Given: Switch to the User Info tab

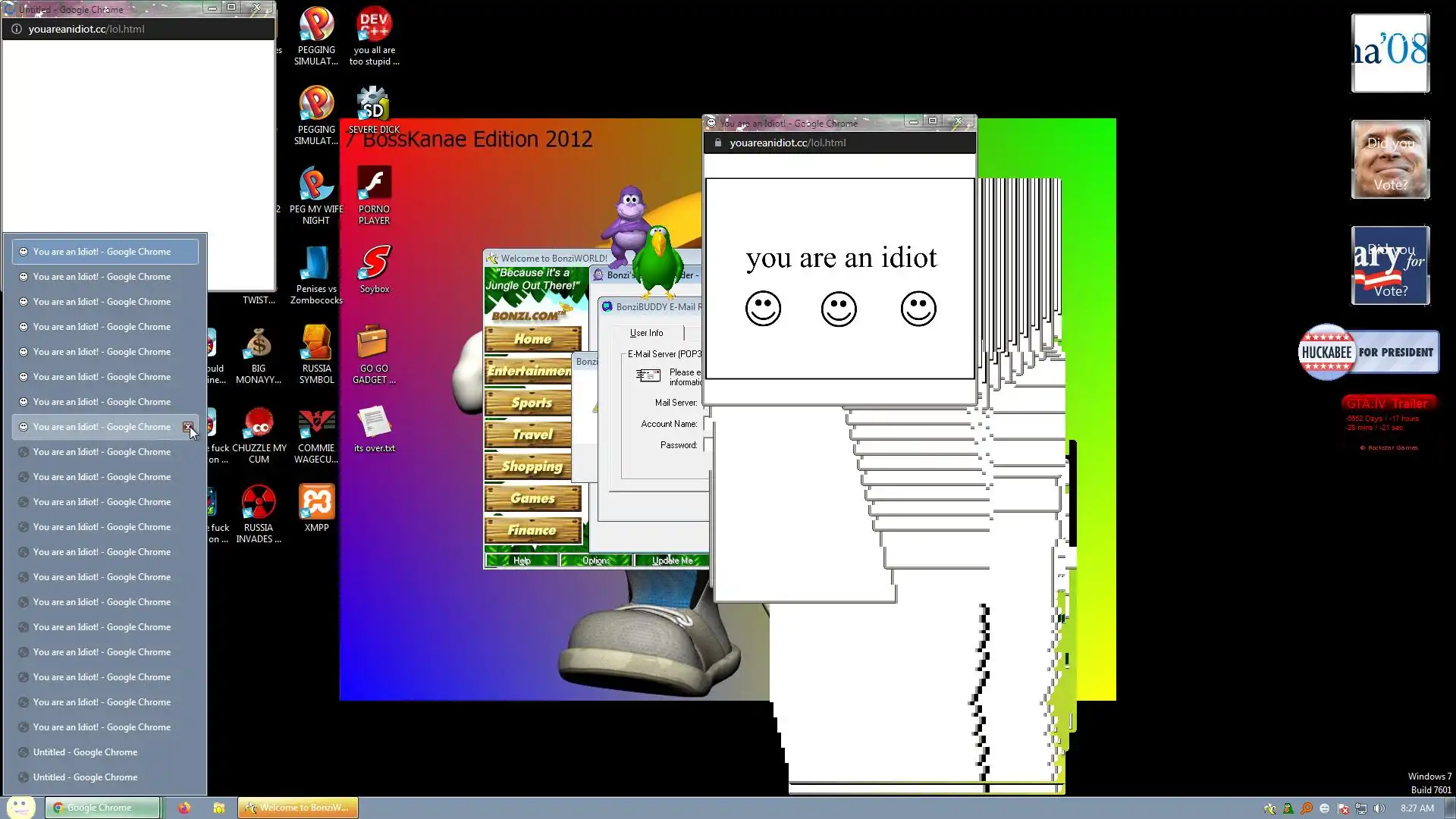Looking at the screenshot, I should tap(646, 333).
